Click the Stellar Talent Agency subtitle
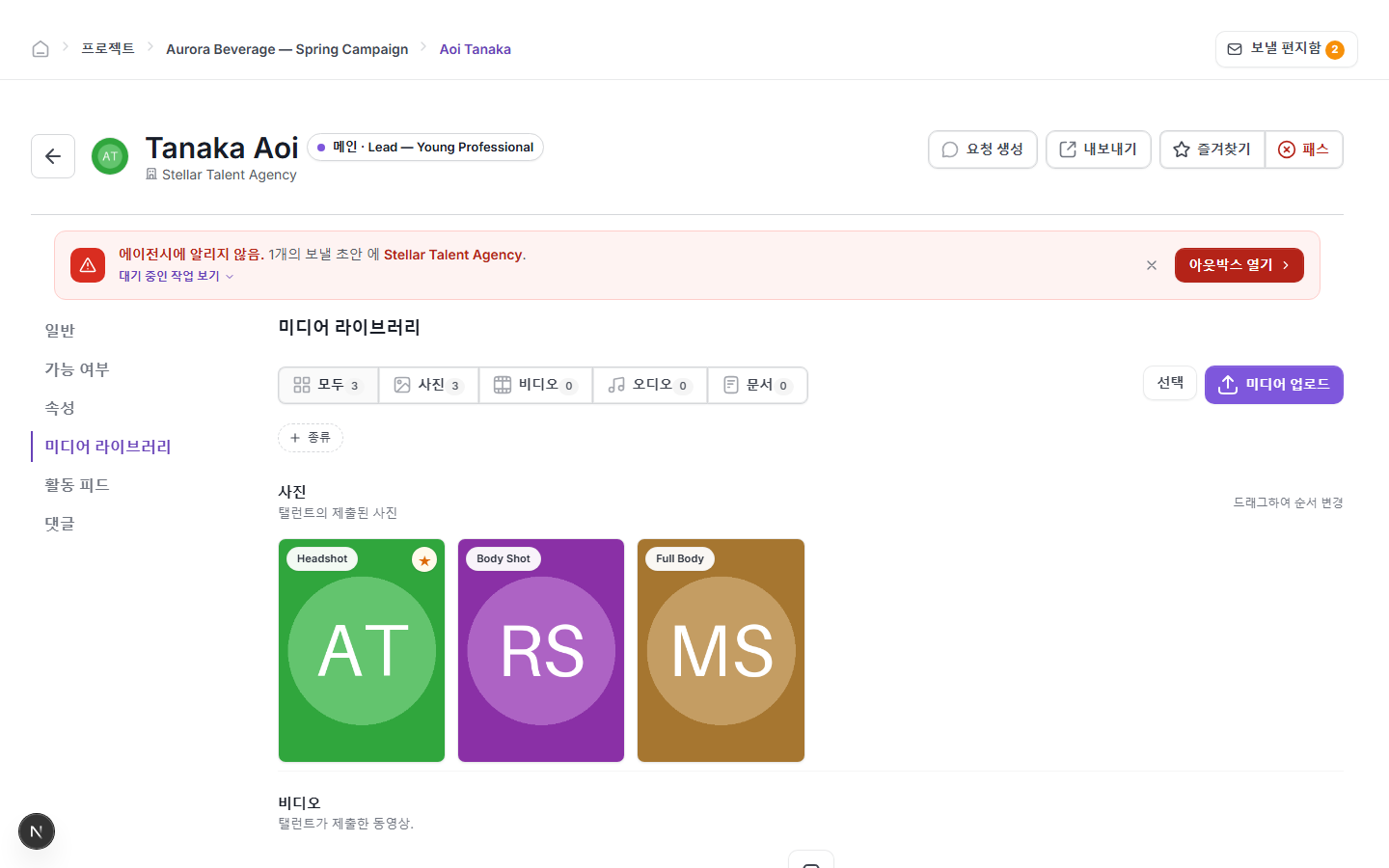 (229, 175)
